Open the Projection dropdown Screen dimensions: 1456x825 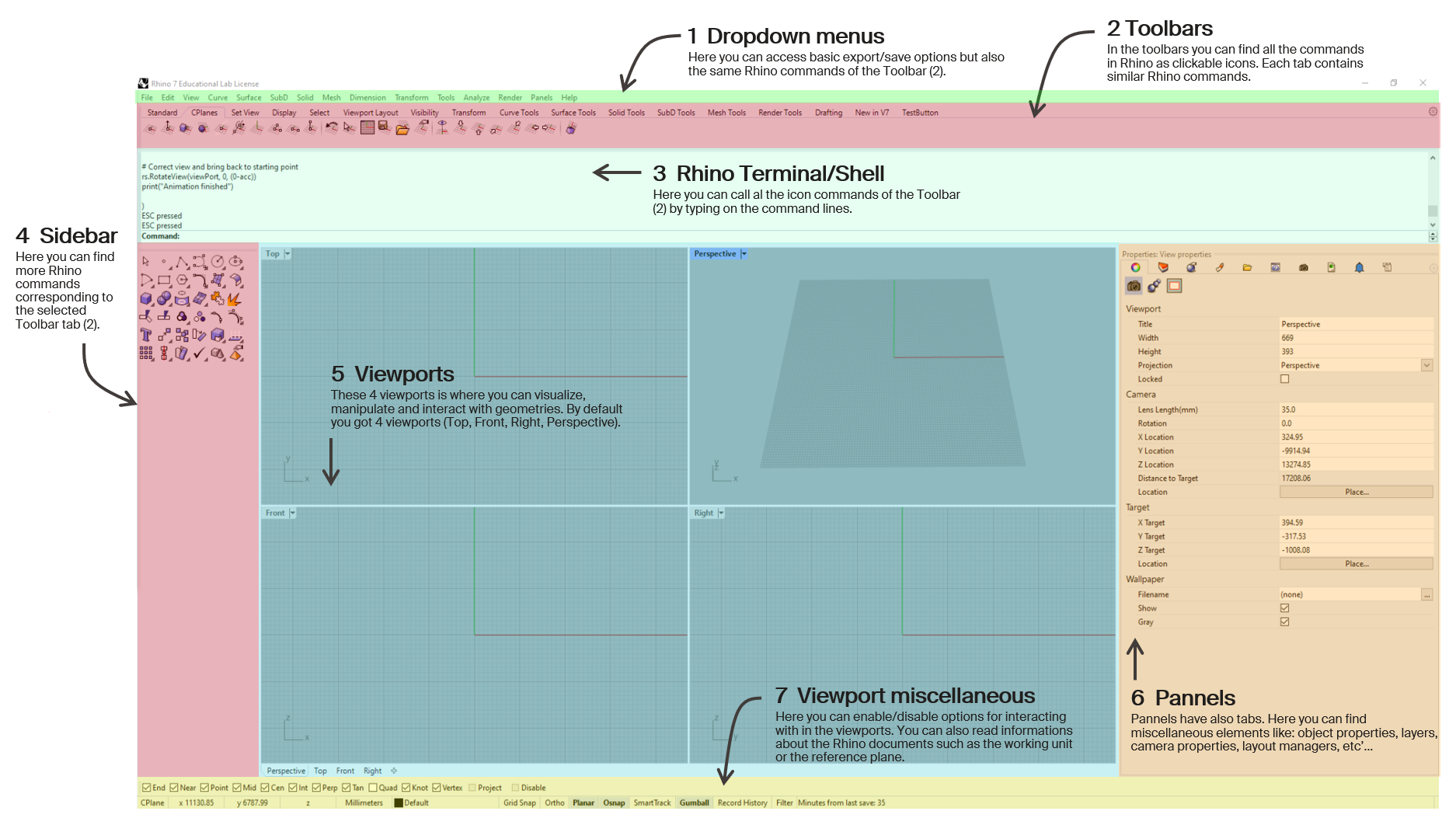coord(1426,365)
